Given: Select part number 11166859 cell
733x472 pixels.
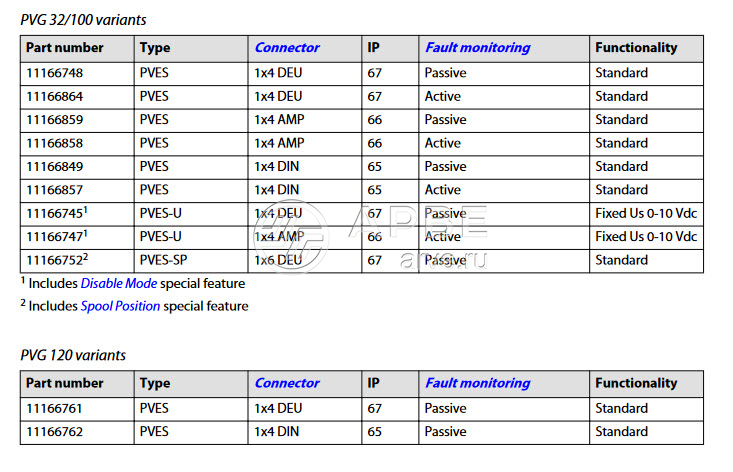Looking at the screenshot, I should pos(56,120).
